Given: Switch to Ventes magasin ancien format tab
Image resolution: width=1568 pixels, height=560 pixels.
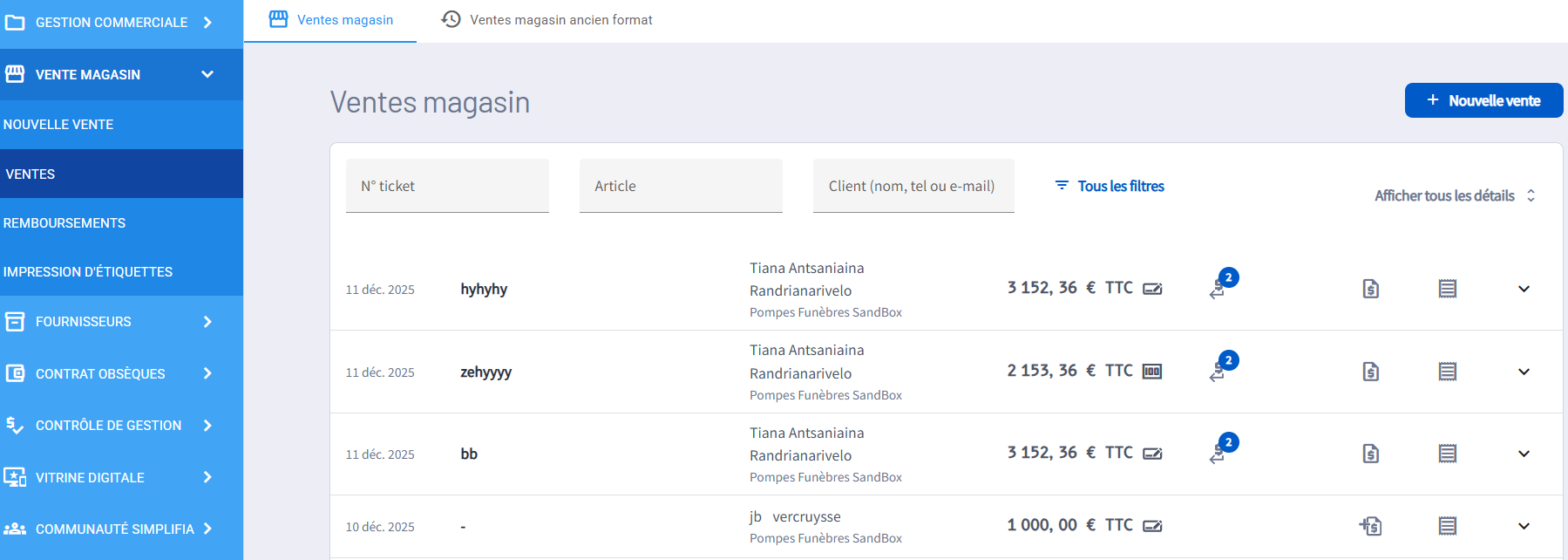Looking at the screenshot, I should pos(546,20).
